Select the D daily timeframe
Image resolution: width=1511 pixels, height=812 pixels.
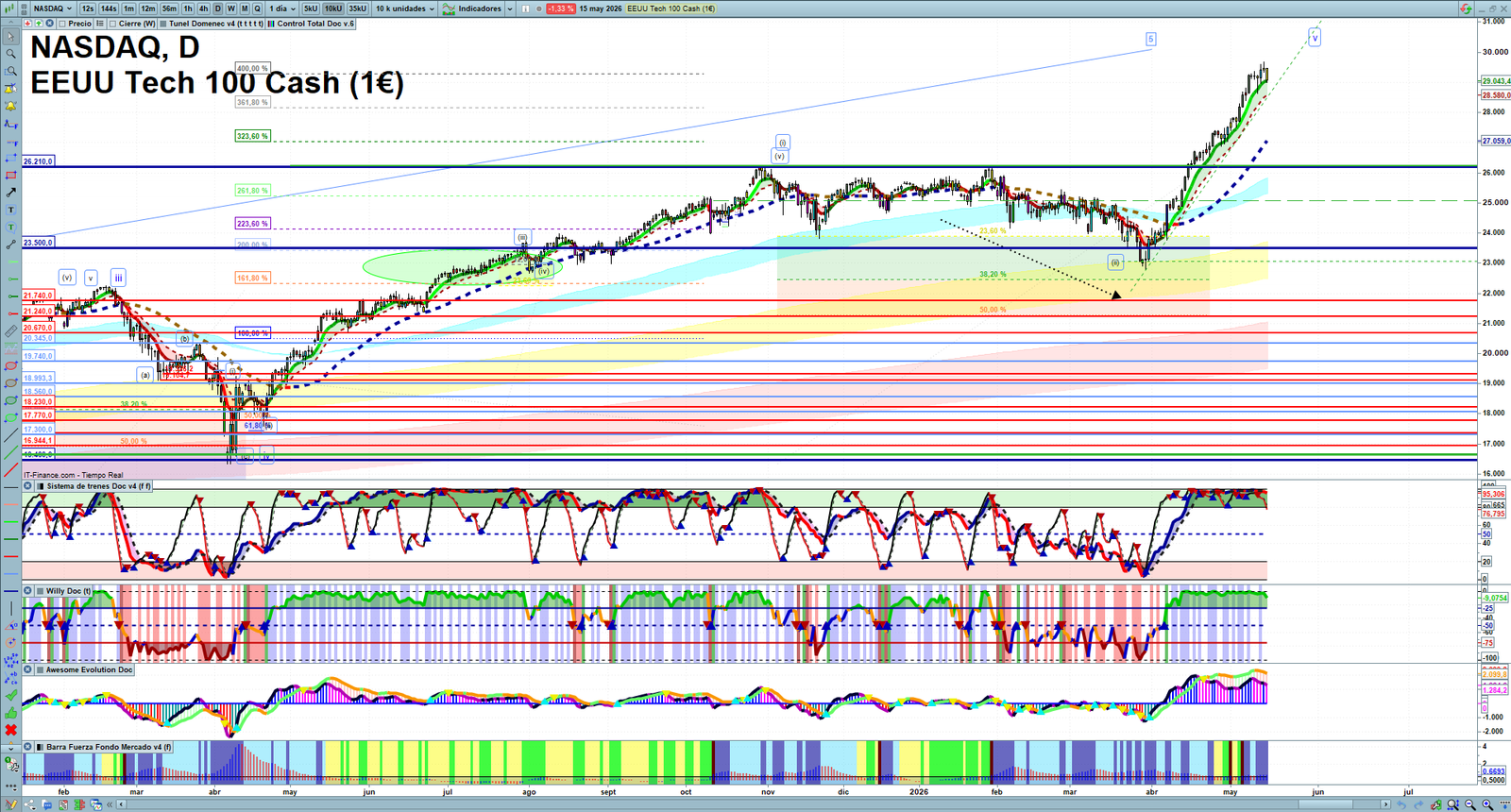217,8
